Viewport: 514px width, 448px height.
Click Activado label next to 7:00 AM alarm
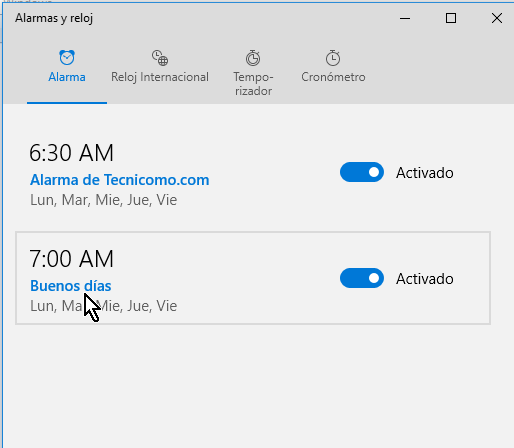(425, 279)
